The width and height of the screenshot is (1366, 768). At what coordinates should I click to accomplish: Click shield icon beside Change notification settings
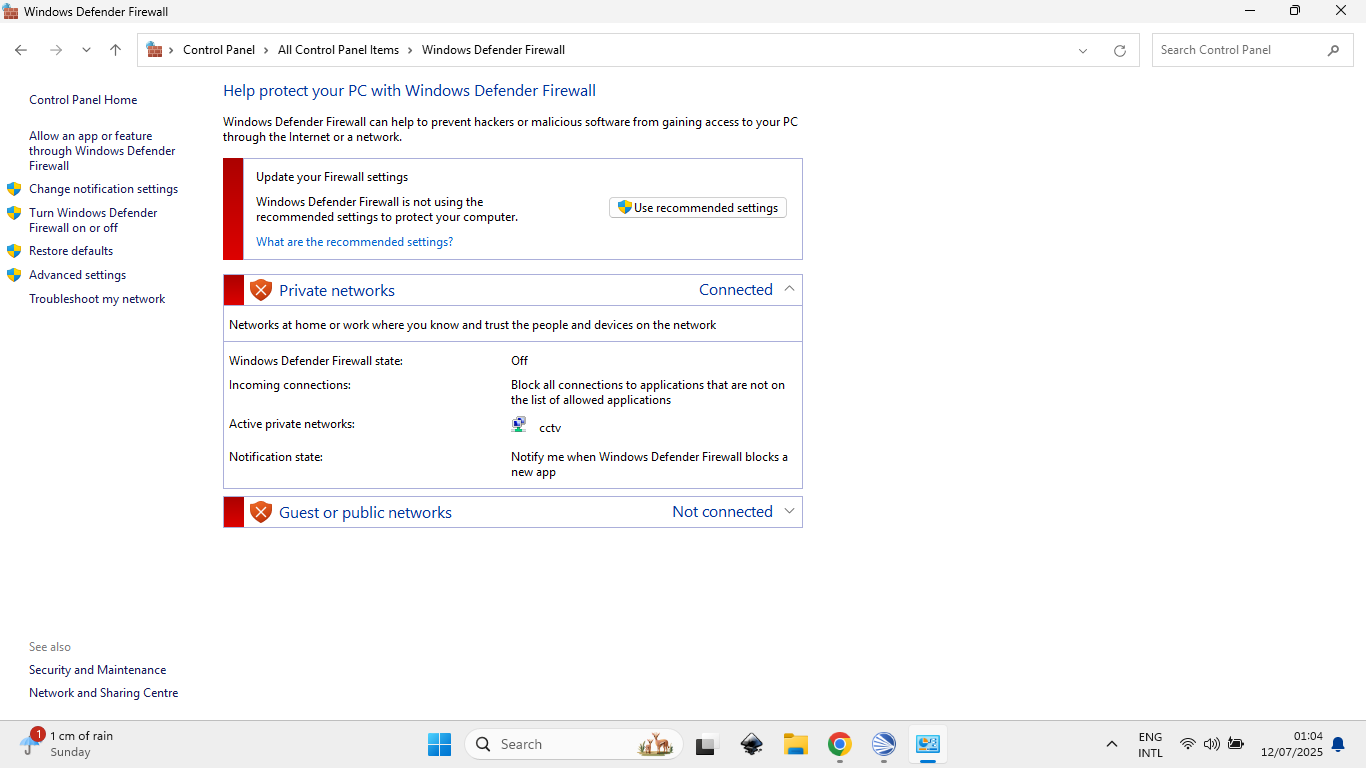point(14,189)
